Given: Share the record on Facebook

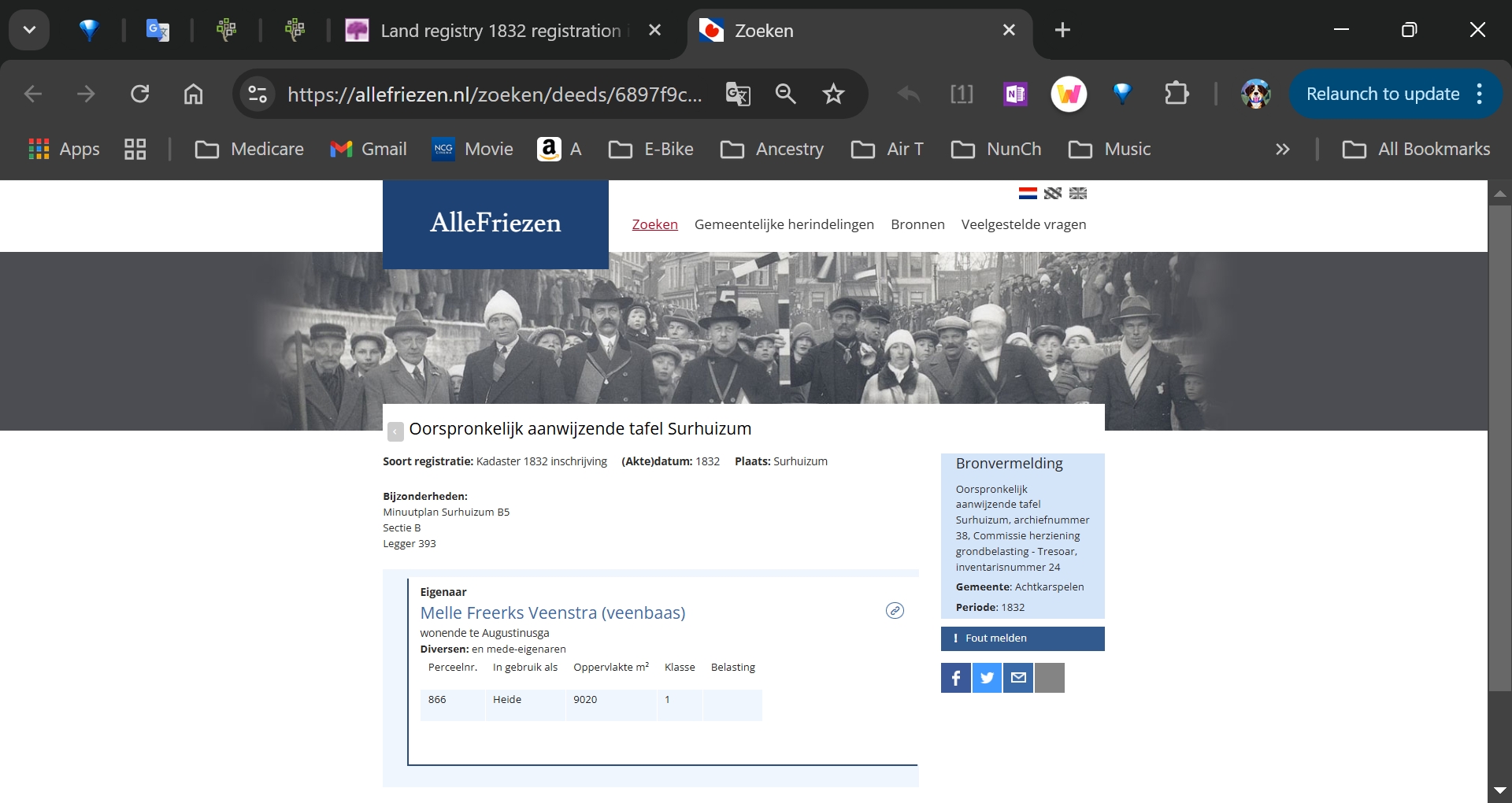Looking at the screenshot, I should (955, 678).
